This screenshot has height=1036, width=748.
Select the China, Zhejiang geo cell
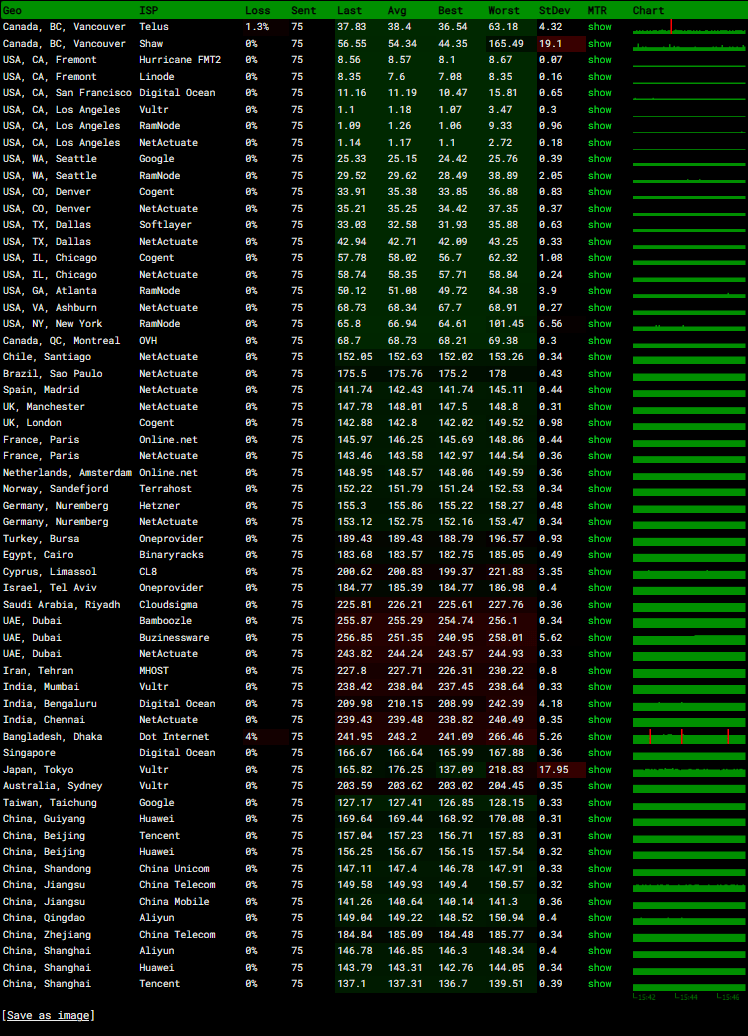[47, 935]
